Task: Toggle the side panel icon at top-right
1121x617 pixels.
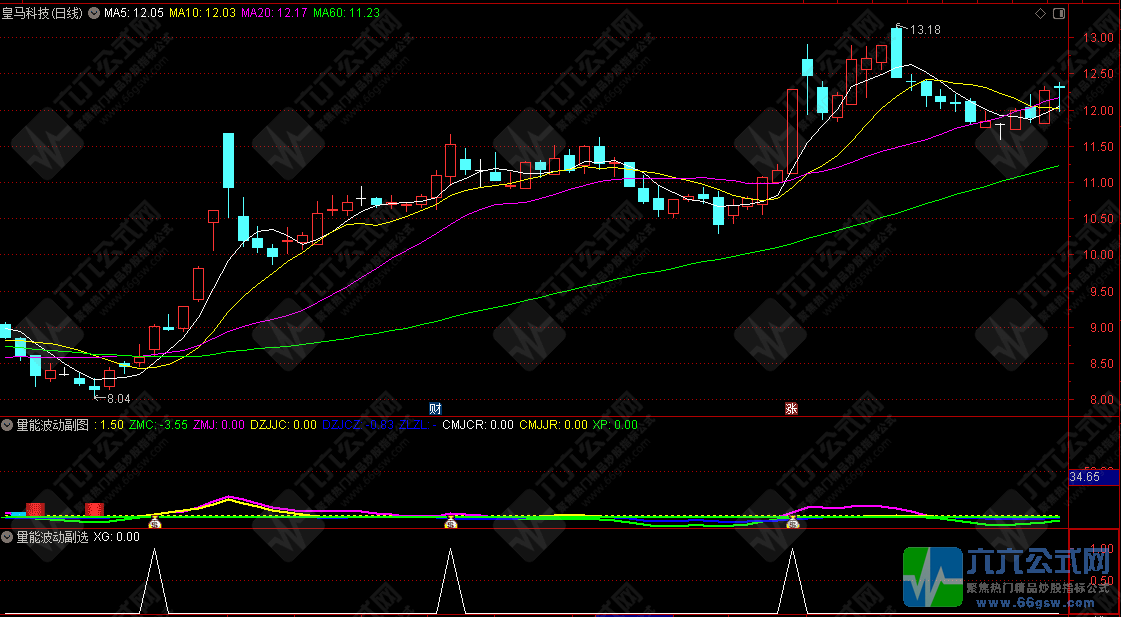Action: [x=1056, y=13]
